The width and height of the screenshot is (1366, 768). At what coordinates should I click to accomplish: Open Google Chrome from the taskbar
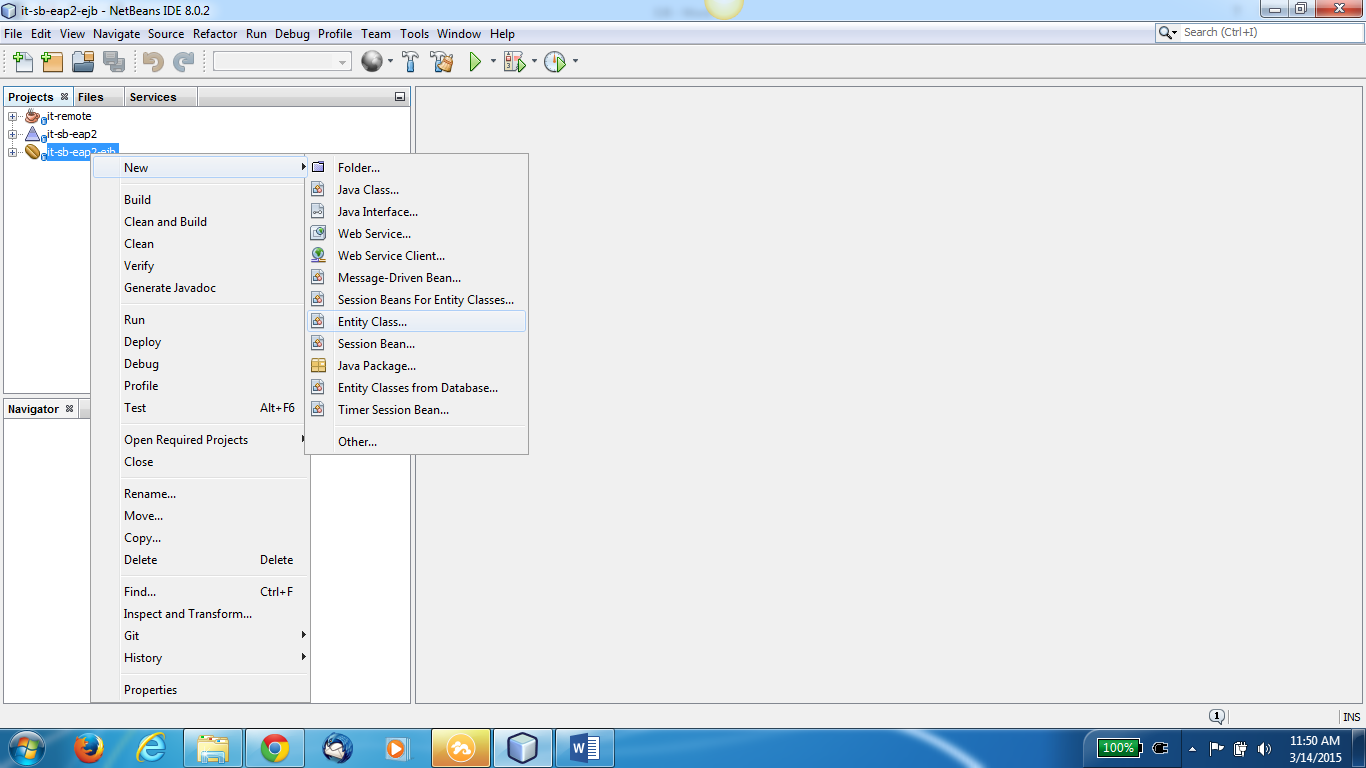(x=275, y=747)
